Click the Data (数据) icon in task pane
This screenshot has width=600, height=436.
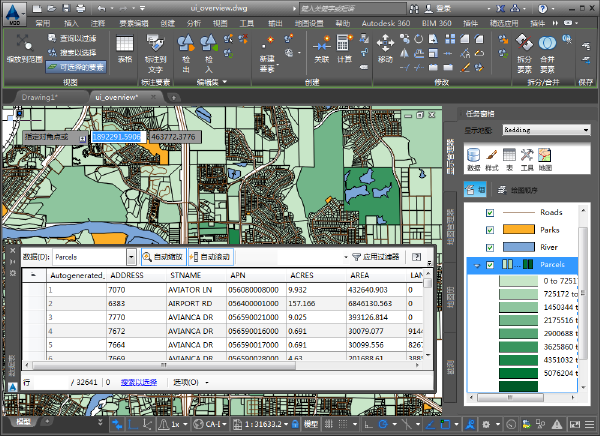point(474,154)
